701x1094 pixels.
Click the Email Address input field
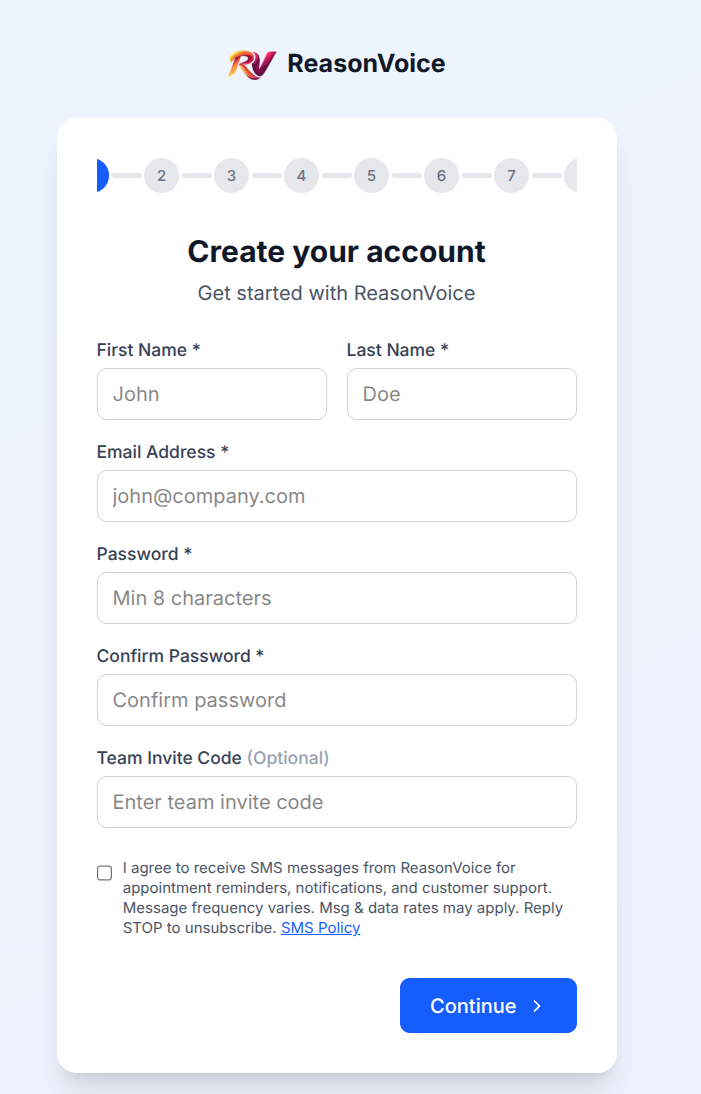coord(336,496)
